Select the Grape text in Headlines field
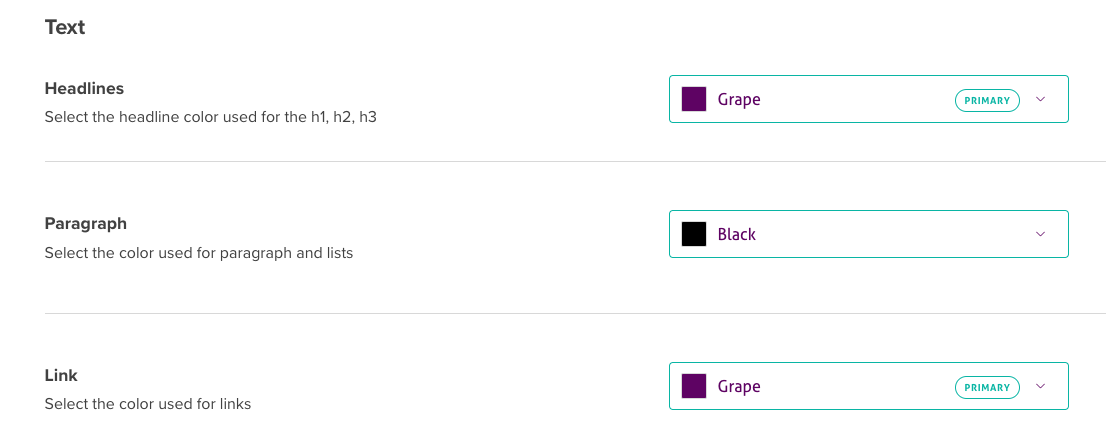 coord(739,100)
